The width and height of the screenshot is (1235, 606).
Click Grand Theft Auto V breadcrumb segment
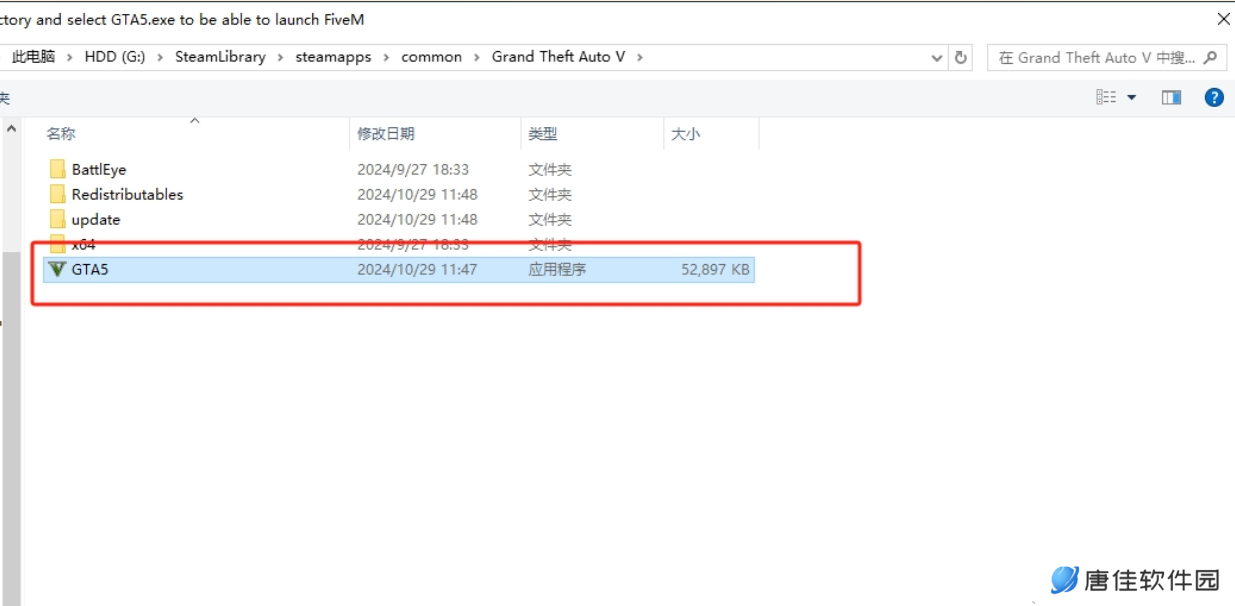(x=558, y=57)
